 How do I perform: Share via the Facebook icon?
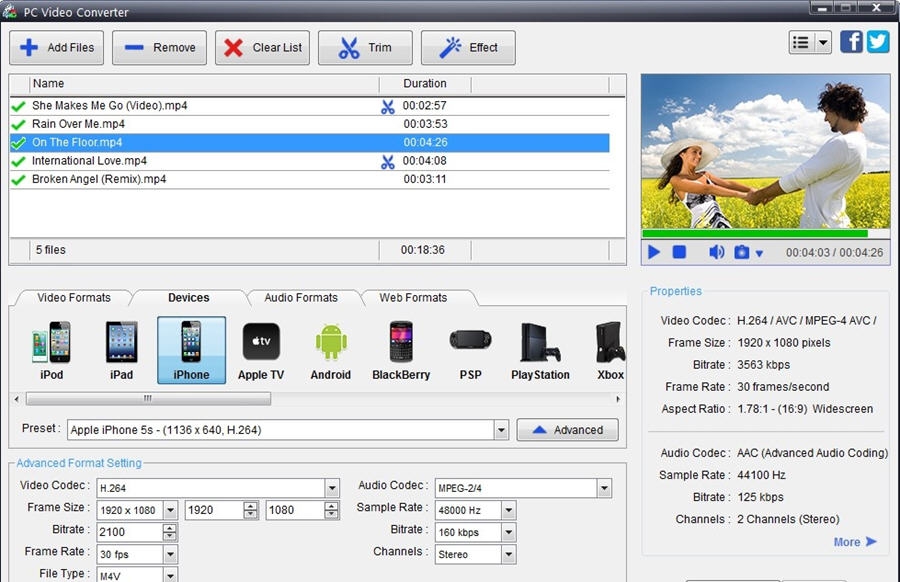[851, 41]
